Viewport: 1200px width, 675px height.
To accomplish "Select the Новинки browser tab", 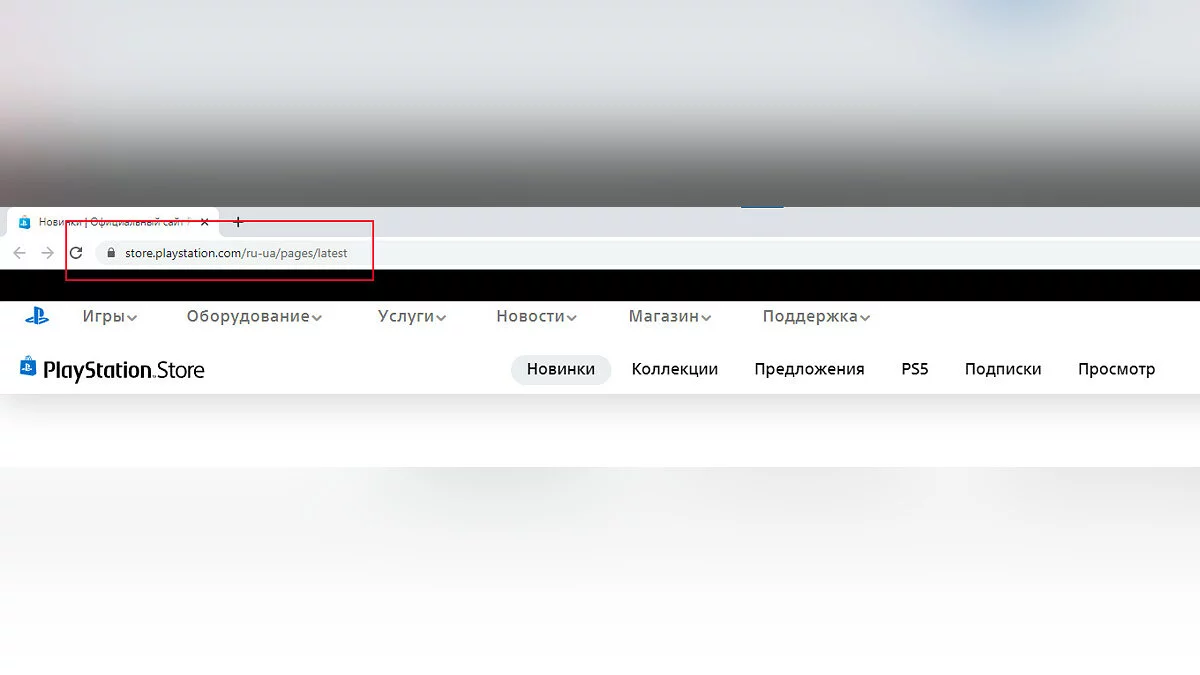I will (x=112, y=222).
